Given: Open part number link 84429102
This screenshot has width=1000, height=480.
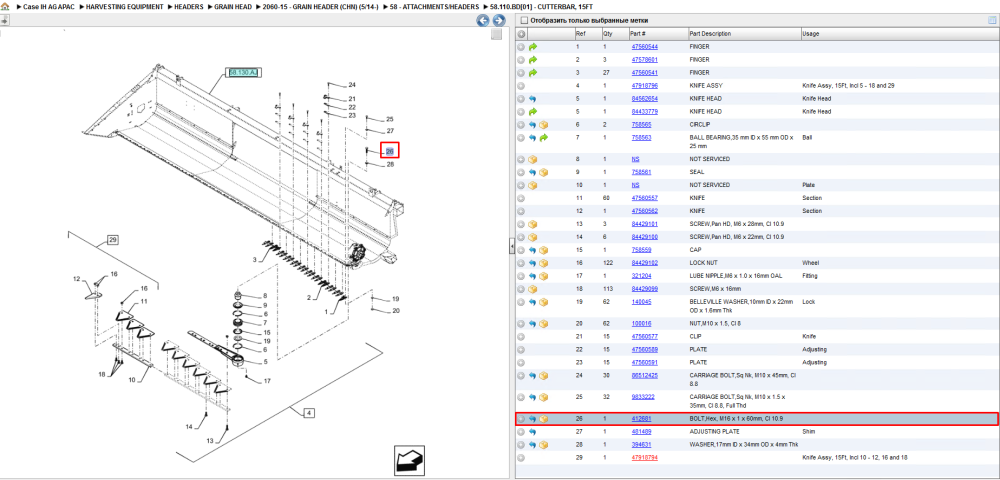Looking at the screenshot, I should (645, 263).
